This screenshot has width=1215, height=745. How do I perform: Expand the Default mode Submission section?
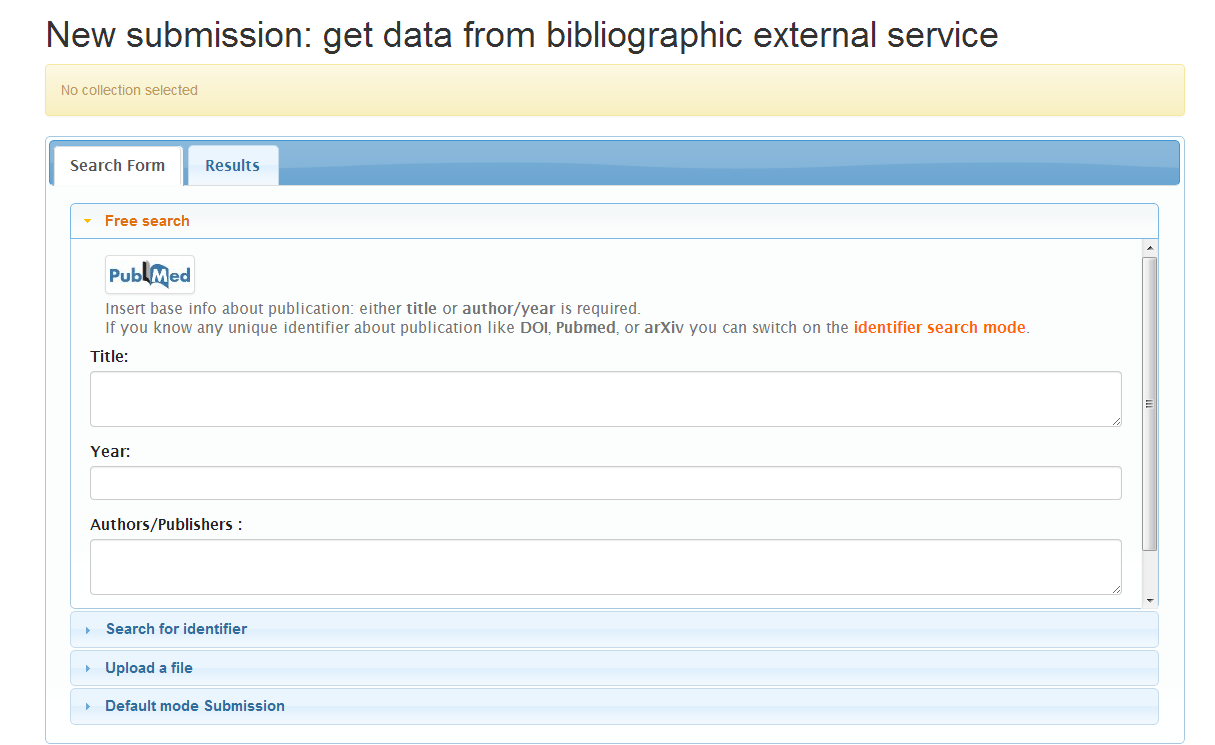(x=195, y=706)
